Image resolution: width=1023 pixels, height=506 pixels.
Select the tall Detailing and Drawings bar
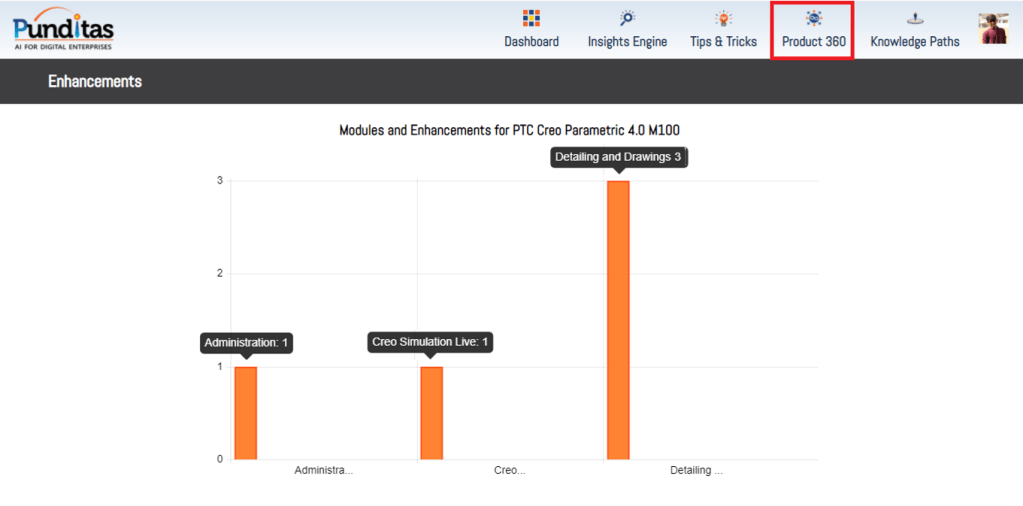618,320
